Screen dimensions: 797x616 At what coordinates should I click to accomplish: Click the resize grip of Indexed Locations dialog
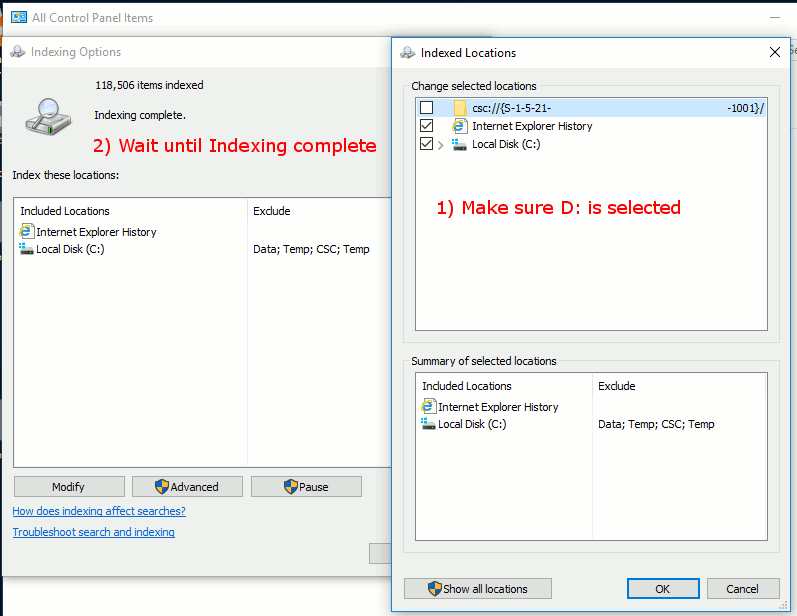tap(784, 606)
